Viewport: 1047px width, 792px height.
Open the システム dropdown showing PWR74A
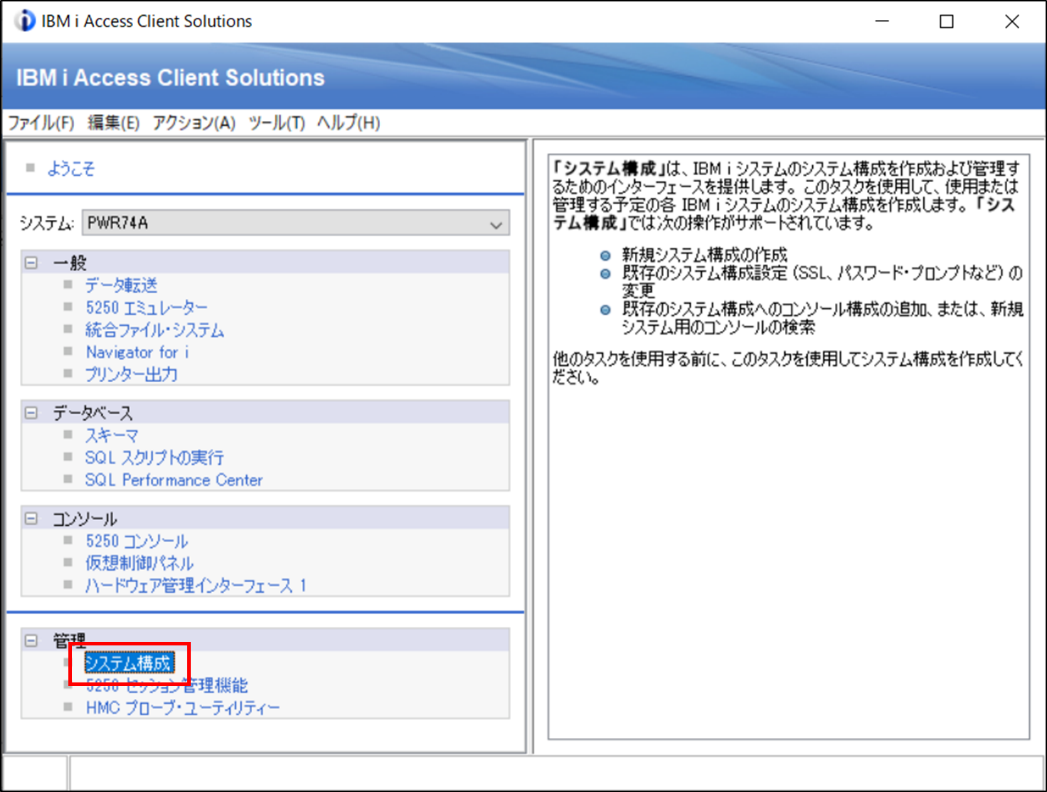(295, 223)
